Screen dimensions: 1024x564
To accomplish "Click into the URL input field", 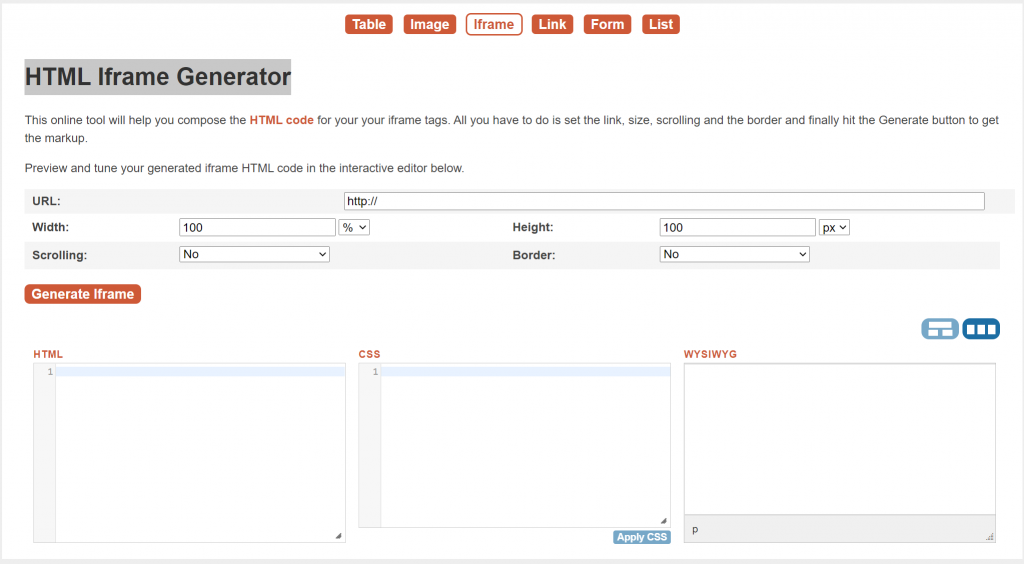I will (x=663, y=201).
